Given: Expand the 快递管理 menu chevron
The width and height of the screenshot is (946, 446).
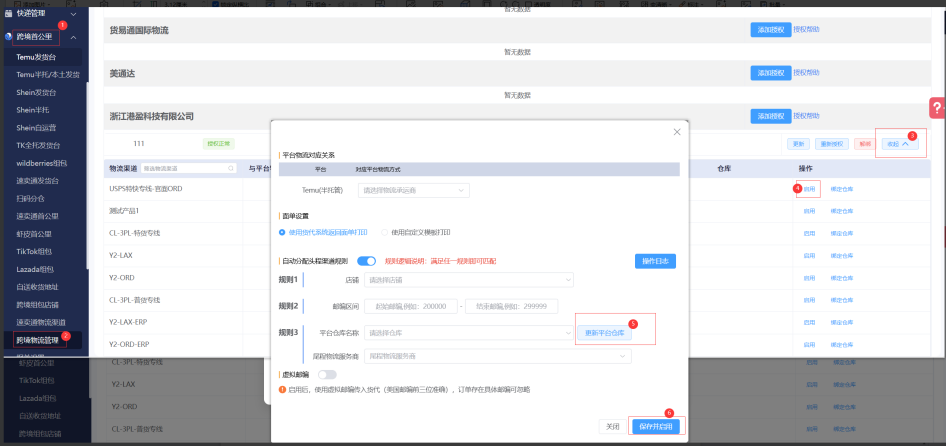Looking at the screenshot, I should click(74, 13).
